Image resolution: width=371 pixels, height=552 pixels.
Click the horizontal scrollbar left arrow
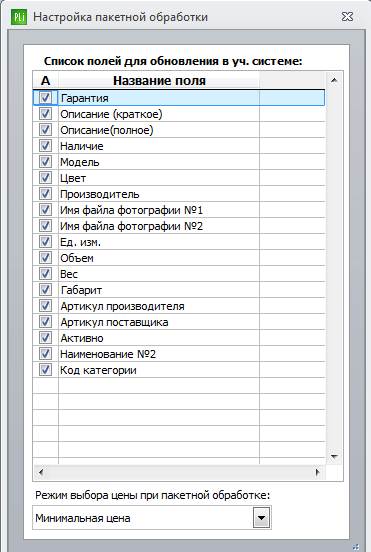pos(41,472)
